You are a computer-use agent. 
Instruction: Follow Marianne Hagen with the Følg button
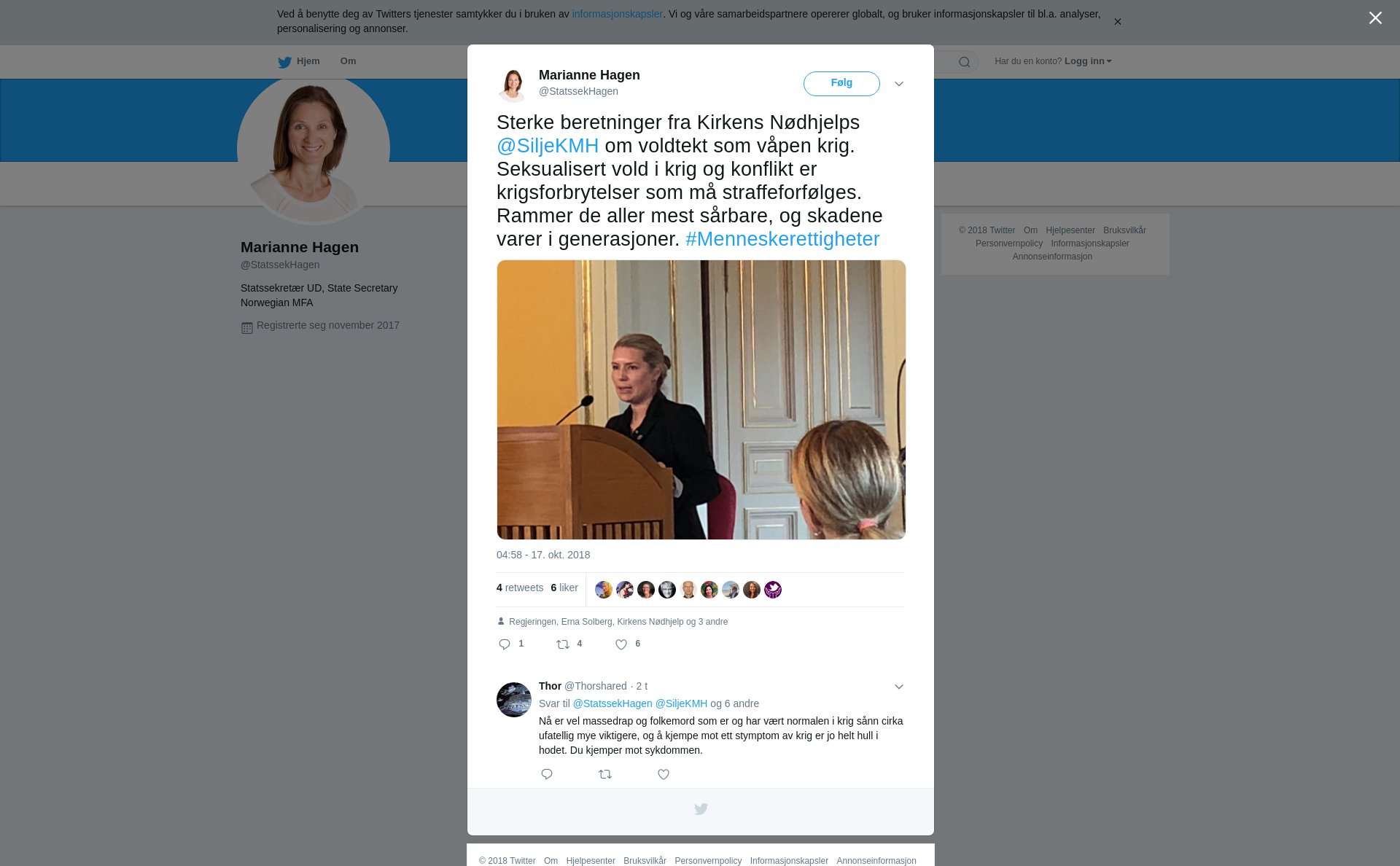click(841, 84)
